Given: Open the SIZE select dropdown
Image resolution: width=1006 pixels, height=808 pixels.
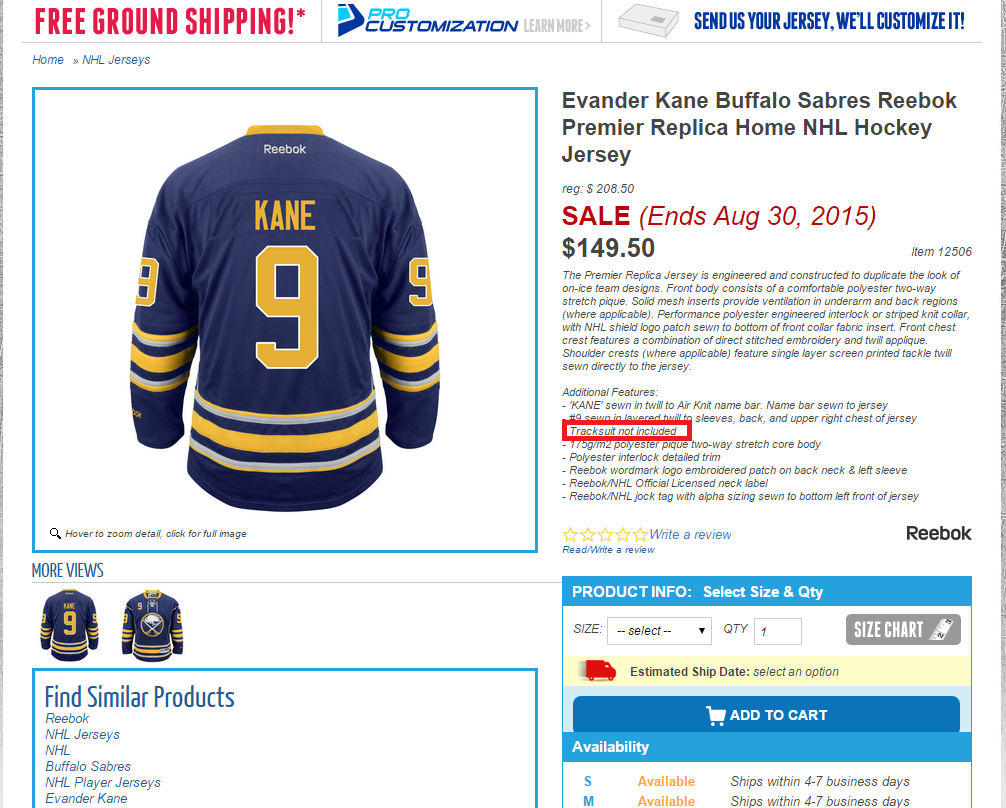Looking at the screenshot, I should 659,631.
